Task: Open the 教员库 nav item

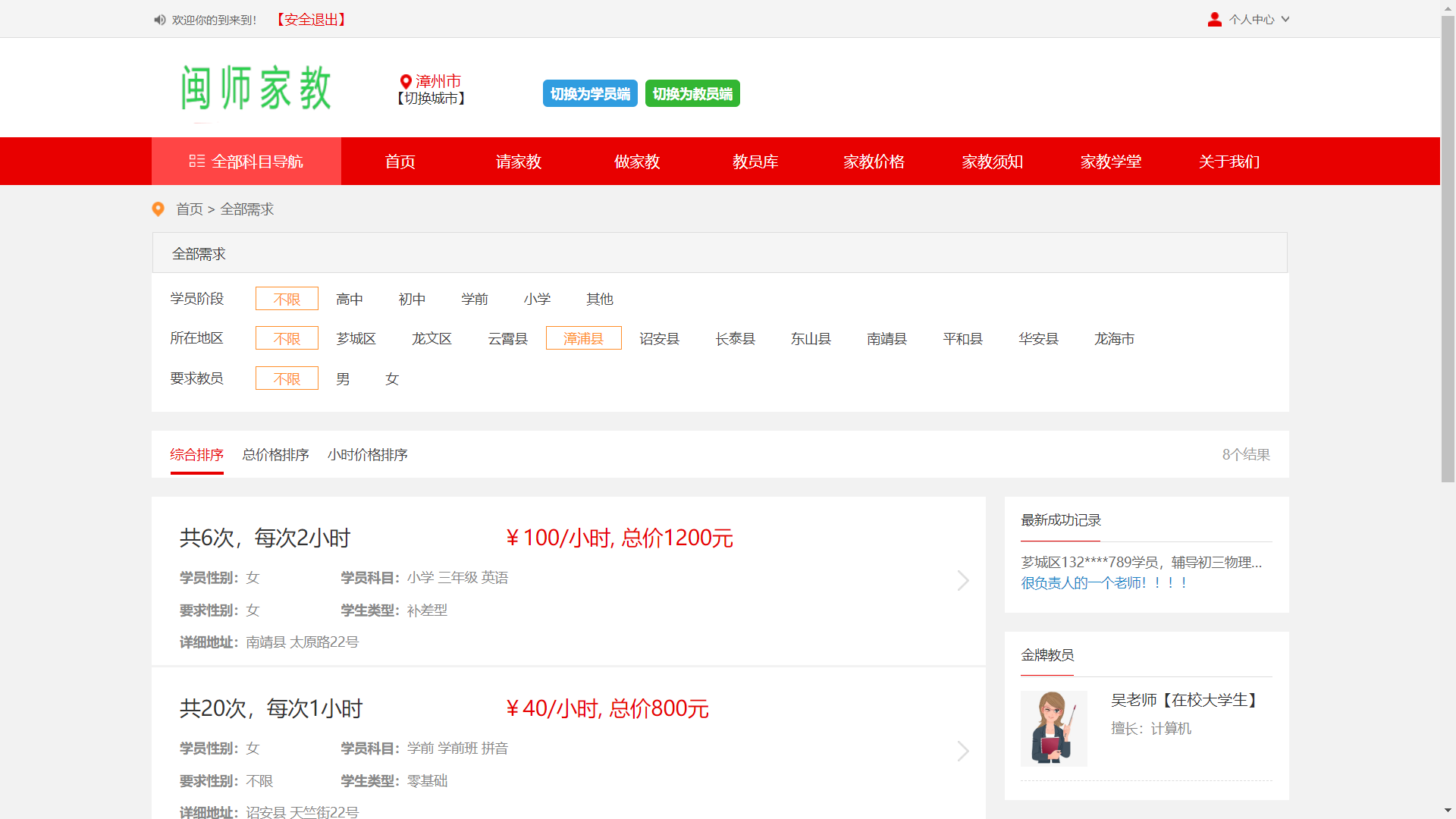Action: (755, 161)
